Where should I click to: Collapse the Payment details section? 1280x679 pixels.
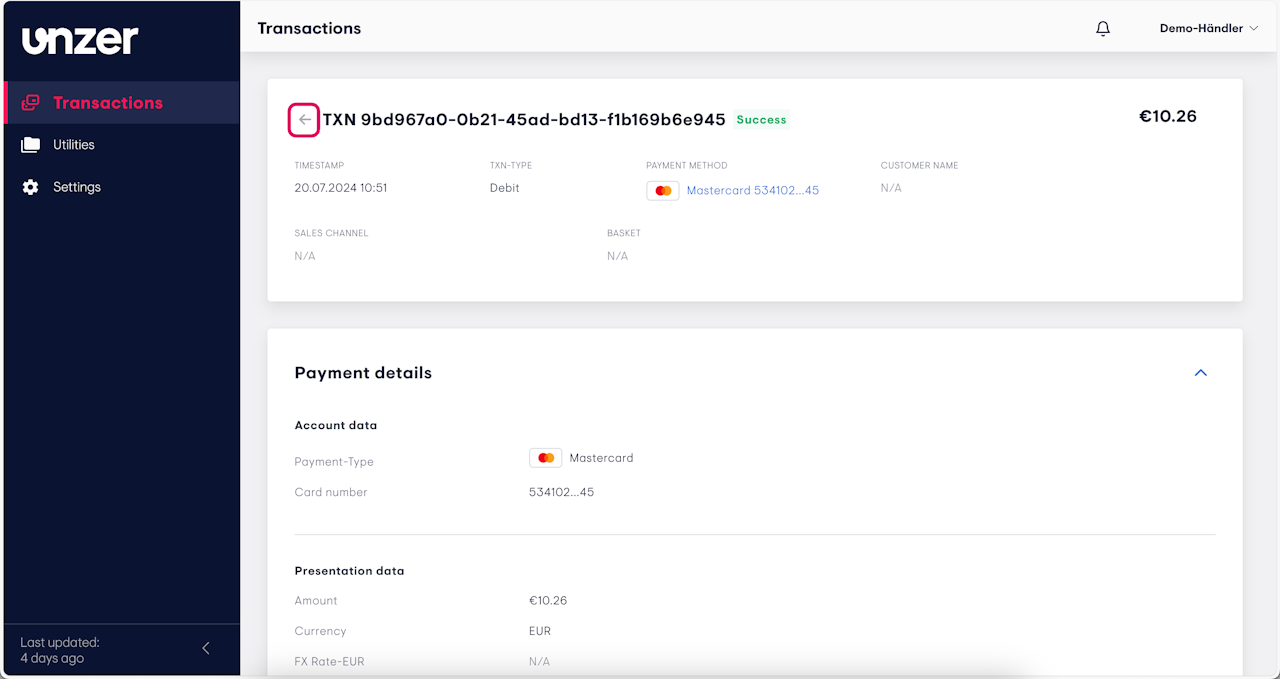point(1201,373)
